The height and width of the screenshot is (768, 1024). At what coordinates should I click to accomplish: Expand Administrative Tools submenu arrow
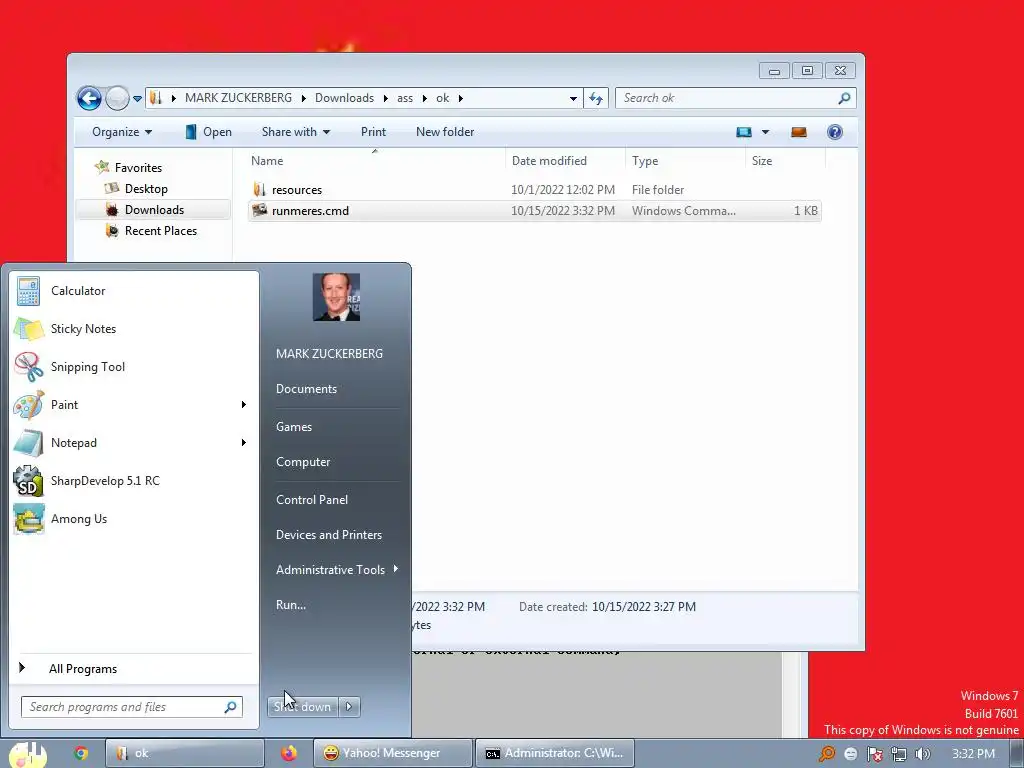[396, 569]
